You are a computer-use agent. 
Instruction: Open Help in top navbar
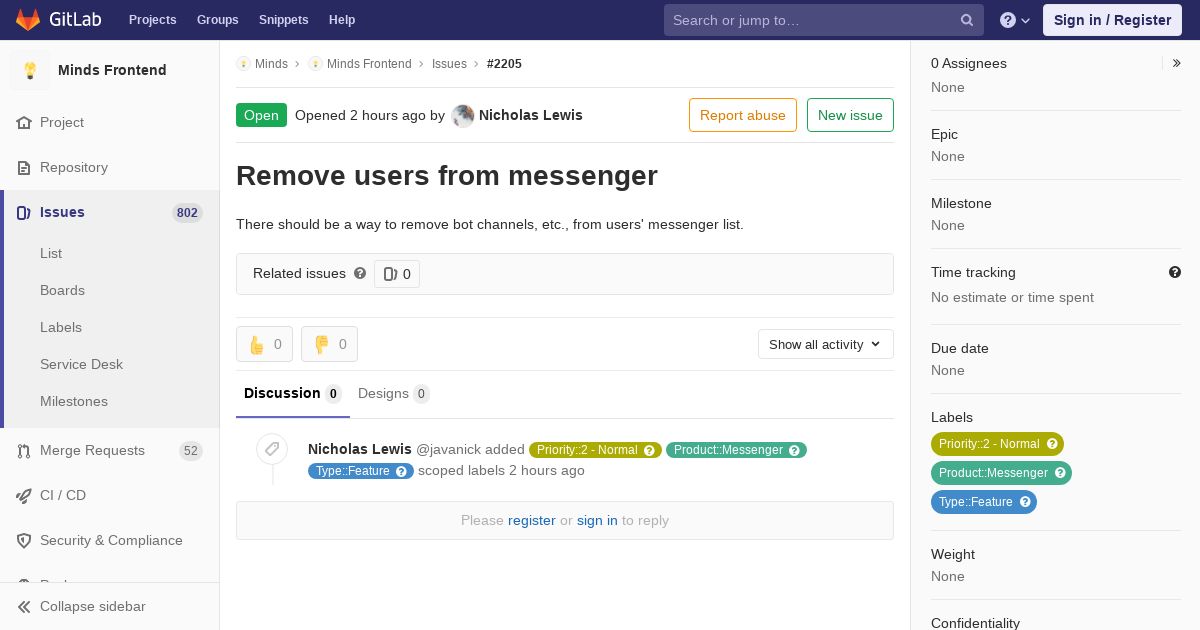pyautogui.click(x=342, y=20)
